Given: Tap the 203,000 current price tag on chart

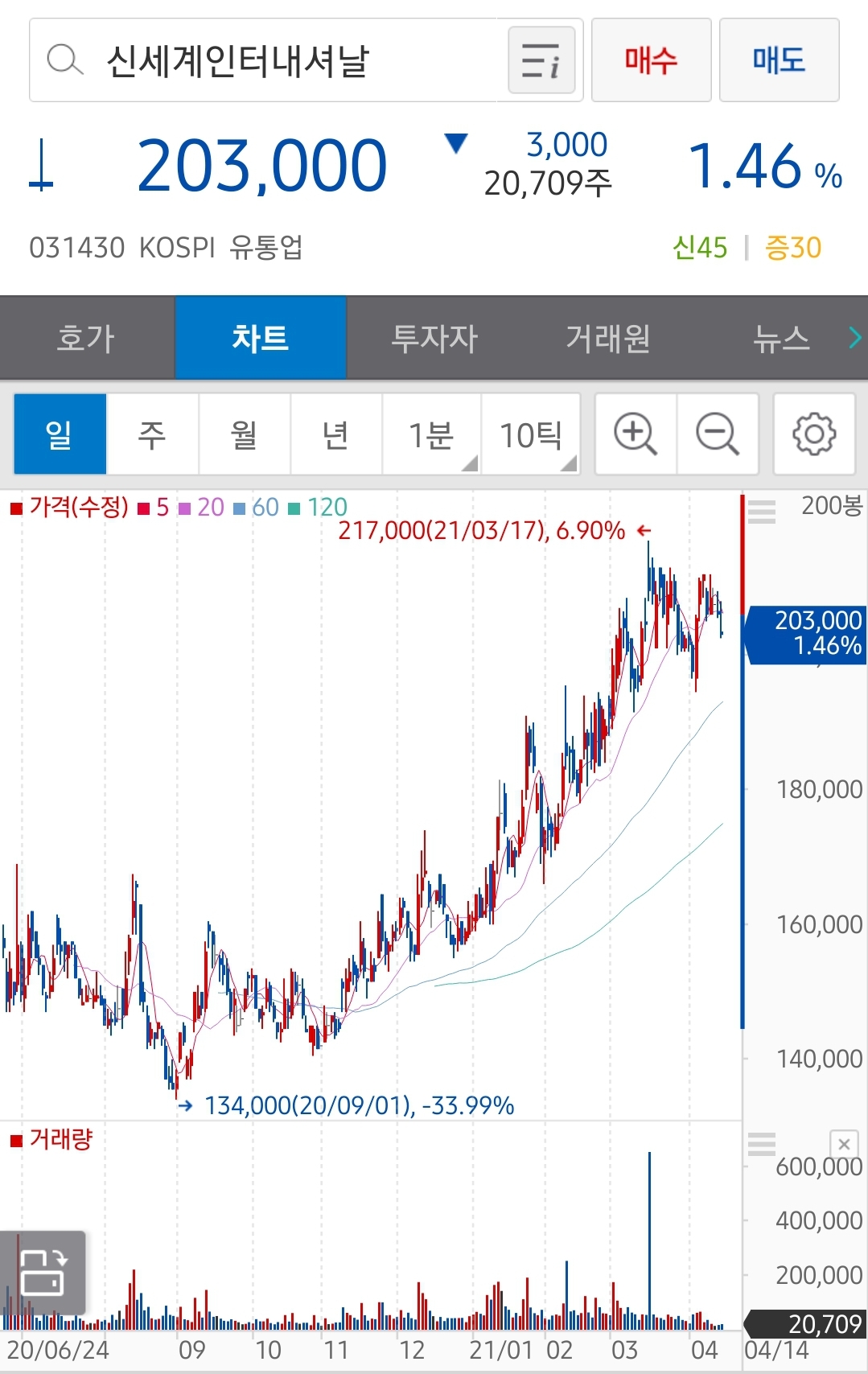Looking at the screenshot, I should [x=806, y=634].
